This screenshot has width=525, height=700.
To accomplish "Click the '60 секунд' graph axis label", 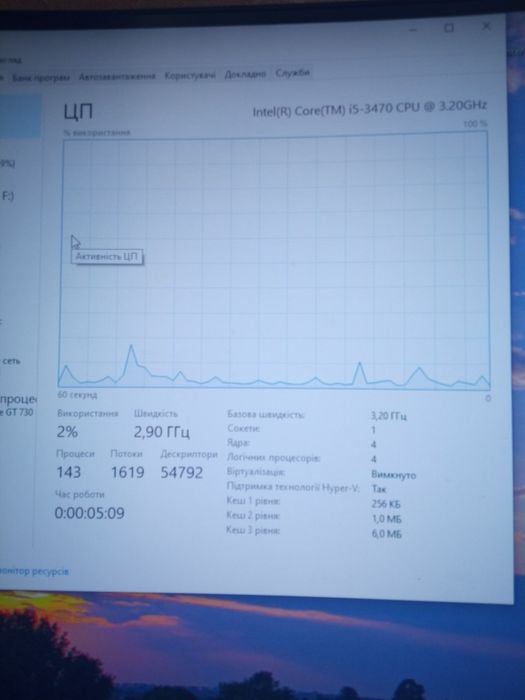I will (77, 395).
